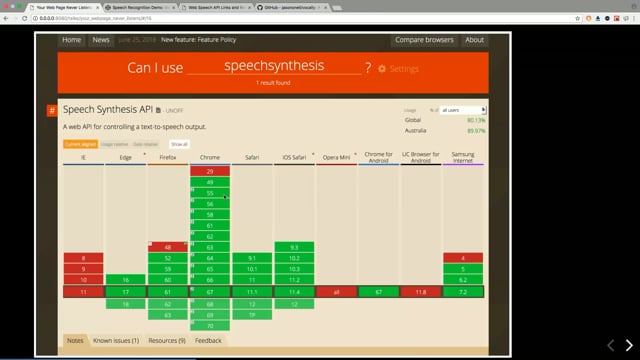Open the Chrome browser menu dots
Screen dimensions: 640x360
coord(634,18)
